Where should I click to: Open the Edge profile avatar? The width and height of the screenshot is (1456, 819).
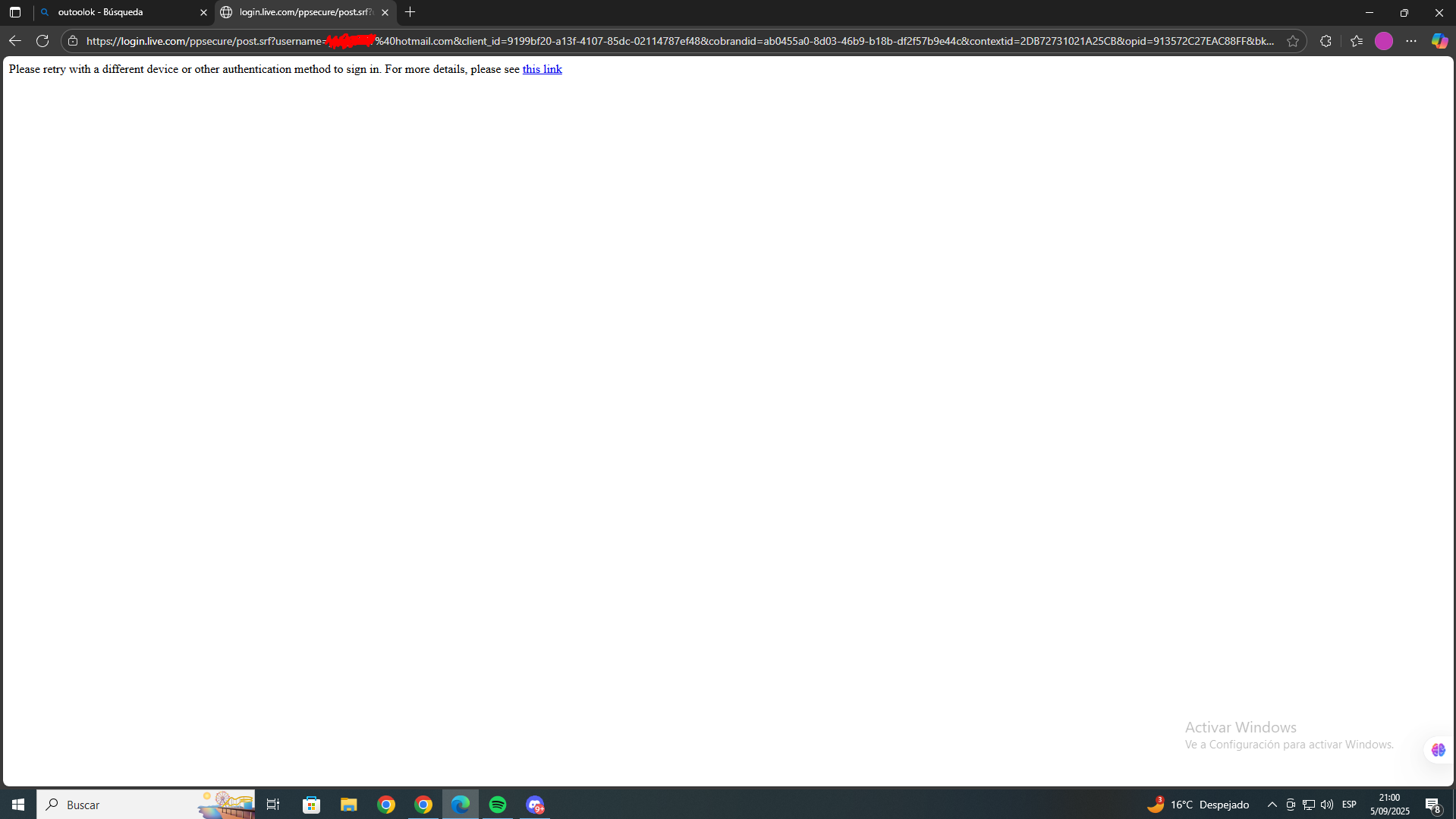coord(1383,41)
